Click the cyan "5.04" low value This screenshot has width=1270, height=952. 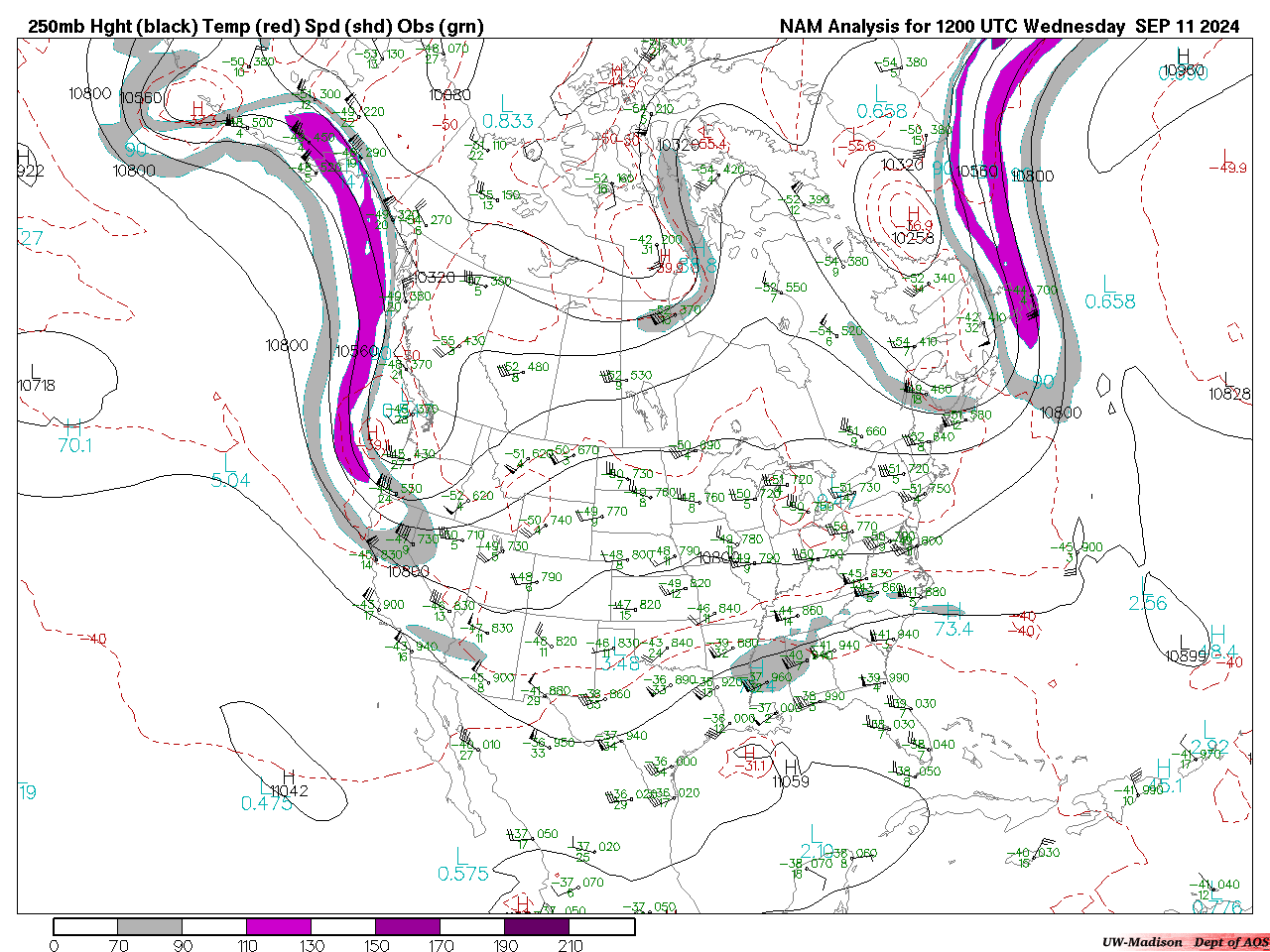click(x=231, y=481)
